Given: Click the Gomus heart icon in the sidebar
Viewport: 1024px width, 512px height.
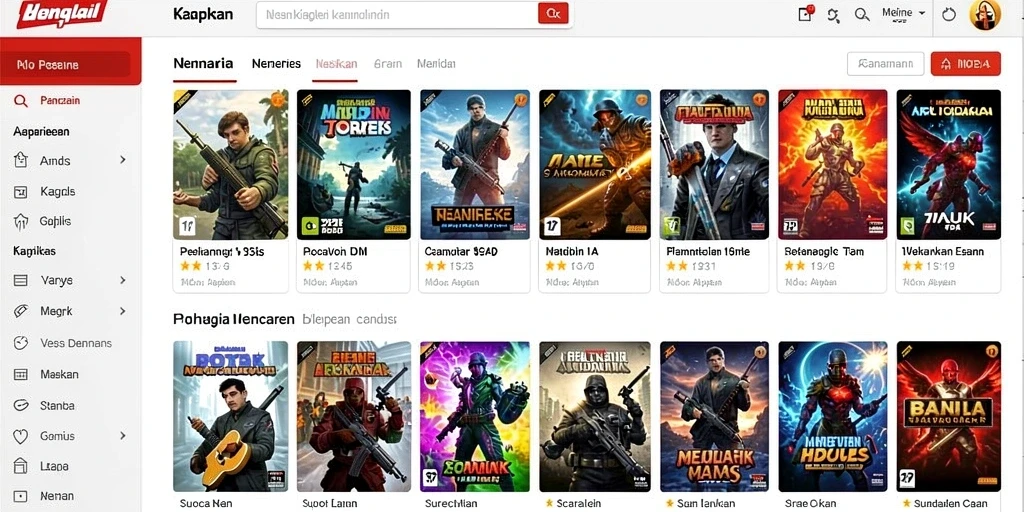Looking at the screenshot, I should click(x=21, y=436).
